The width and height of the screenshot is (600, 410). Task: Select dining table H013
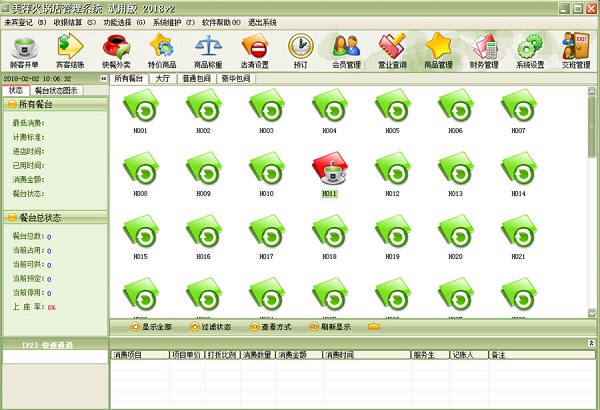[455, 174]
